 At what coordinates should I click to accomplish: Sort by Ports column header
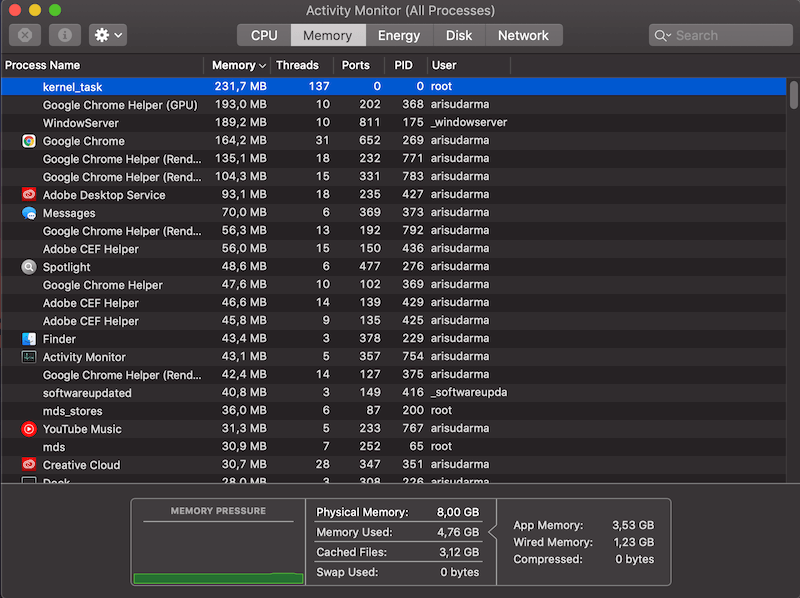(359, 65)
